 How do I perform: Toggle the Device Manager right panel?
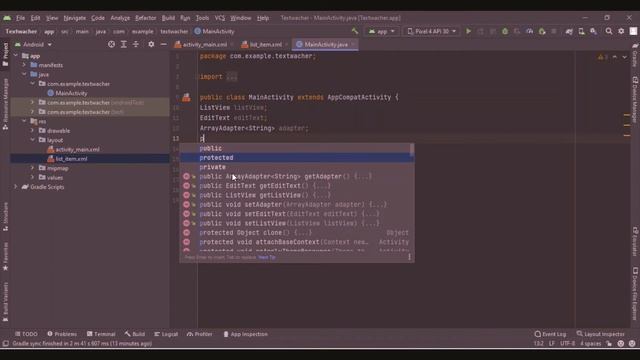[635, 99]
